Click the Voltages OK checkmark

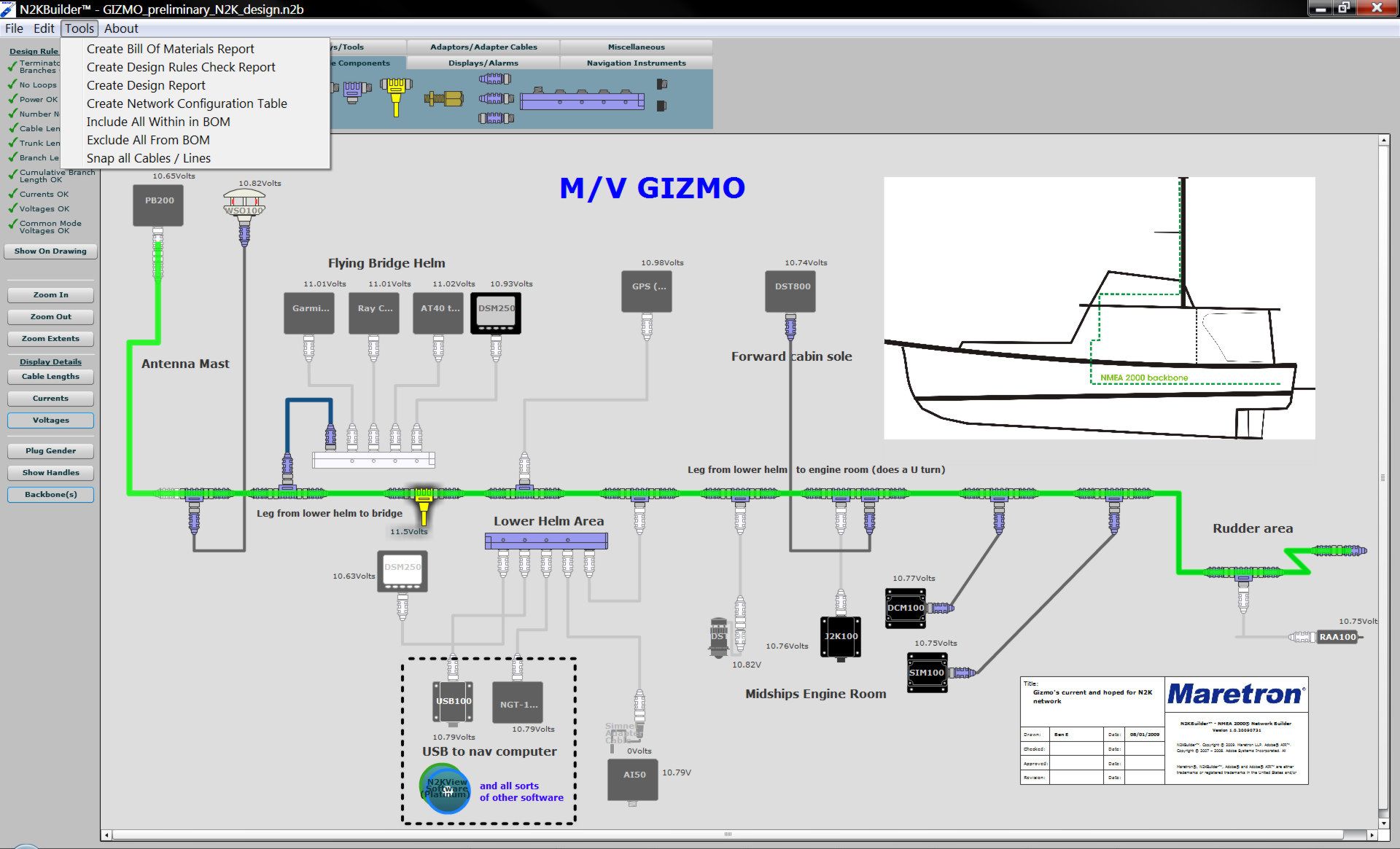(12, 208)
